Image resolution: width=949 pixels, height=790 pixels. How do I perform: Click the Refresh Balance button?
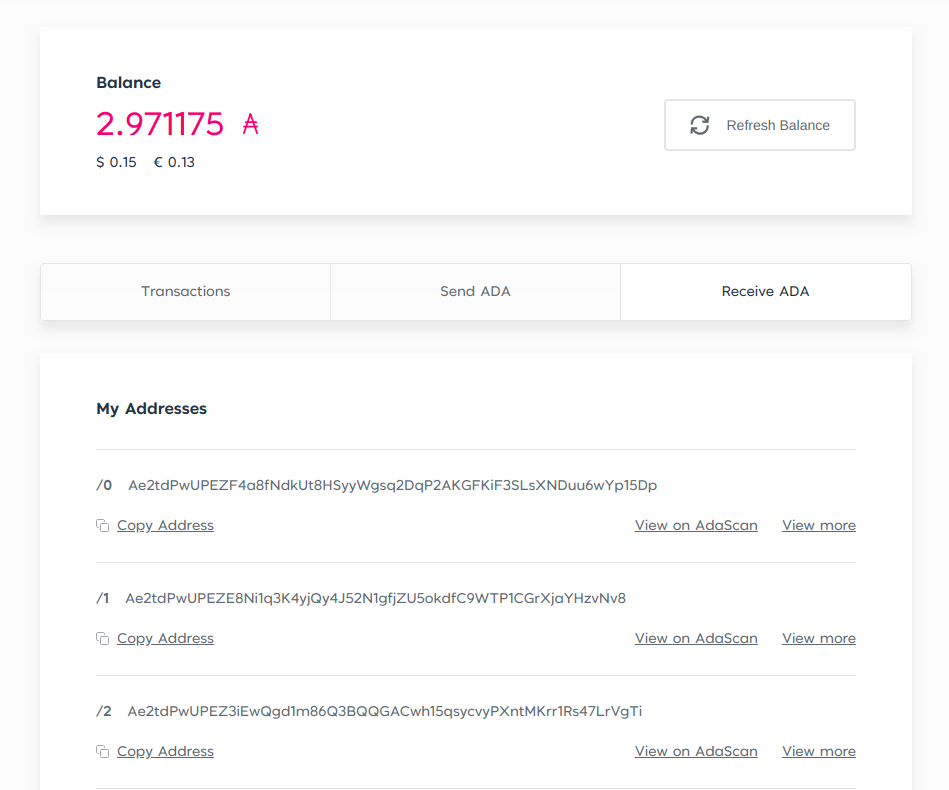click(760, 125)
